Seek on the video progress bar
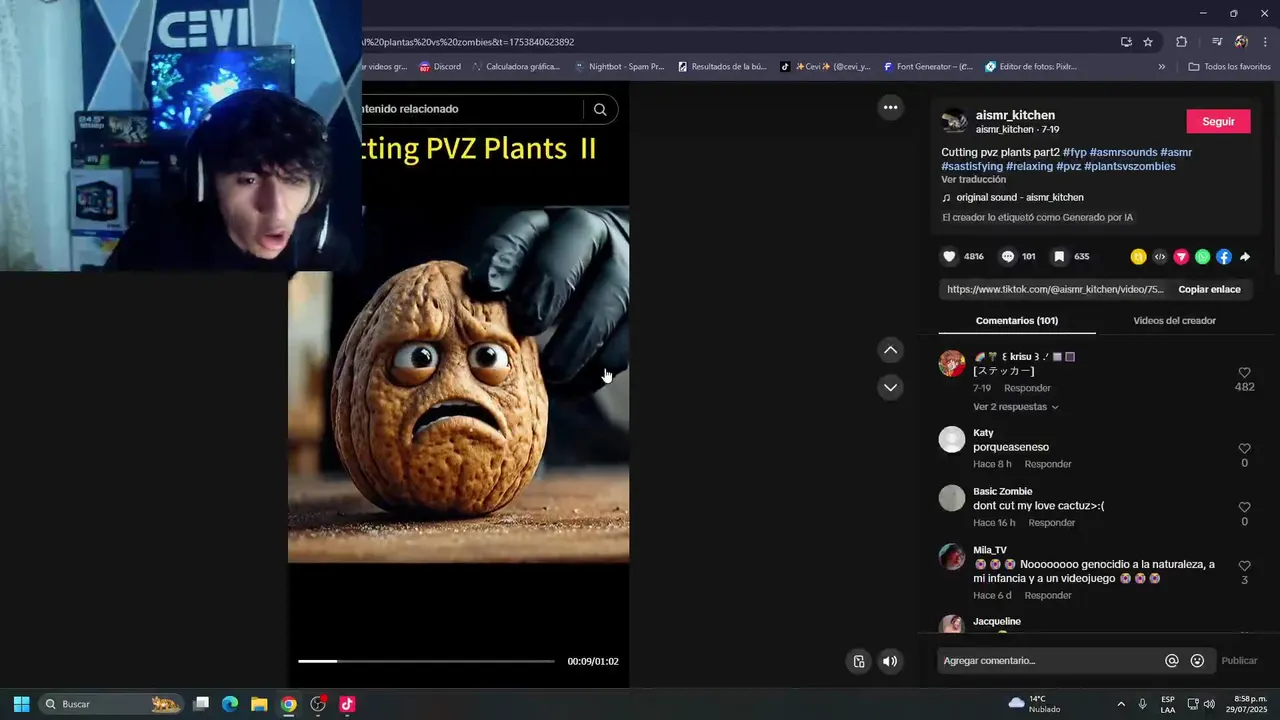This screenshot has width=1280, height=720. [426, 661]
